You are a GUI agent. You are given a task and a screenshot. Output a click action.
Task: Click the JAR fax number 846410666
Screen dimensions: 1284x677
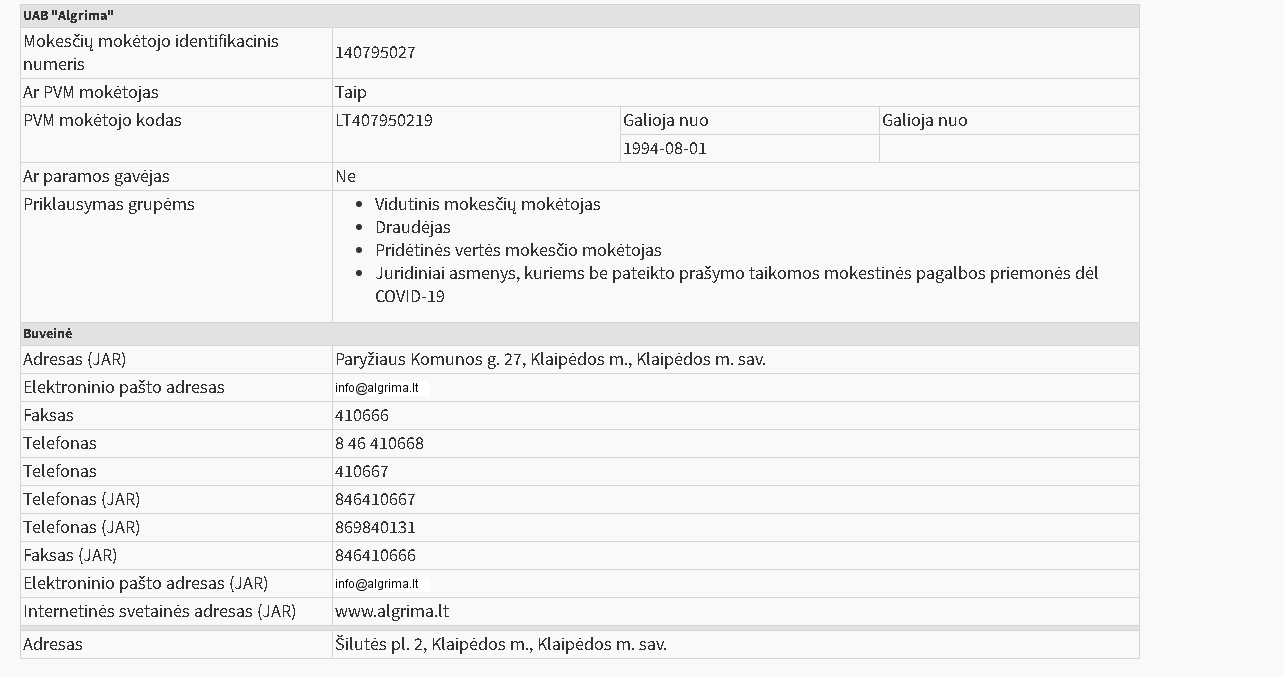(375, 556)
